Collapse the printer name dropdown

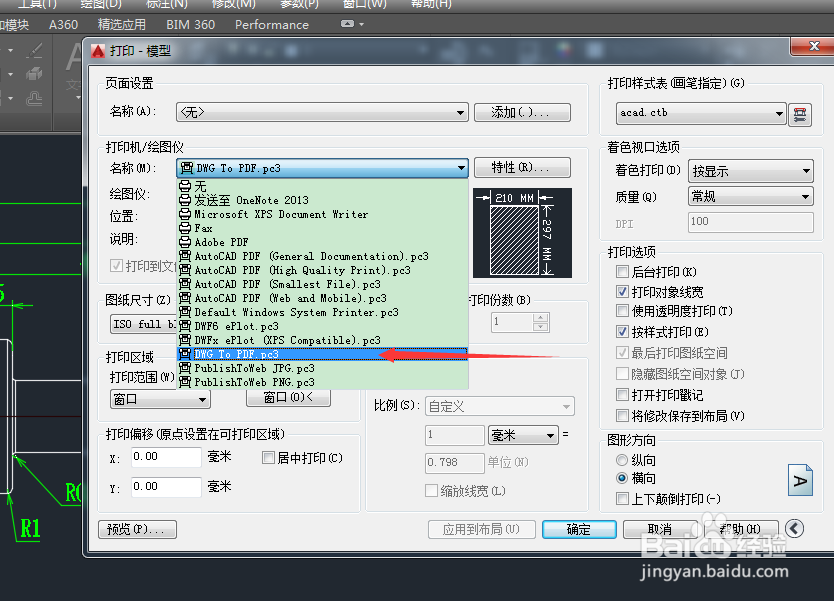click(461, 168)
